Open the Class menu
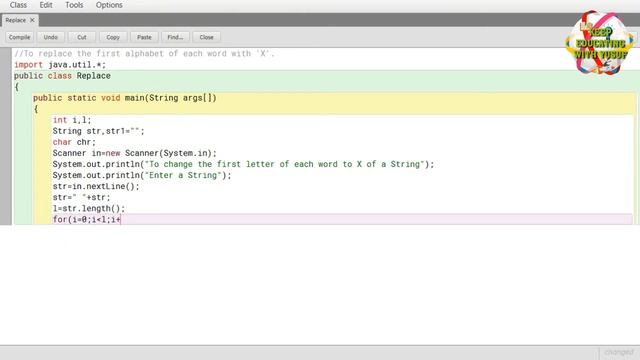Viewport: 640px width, 360px height. (18, 5)
